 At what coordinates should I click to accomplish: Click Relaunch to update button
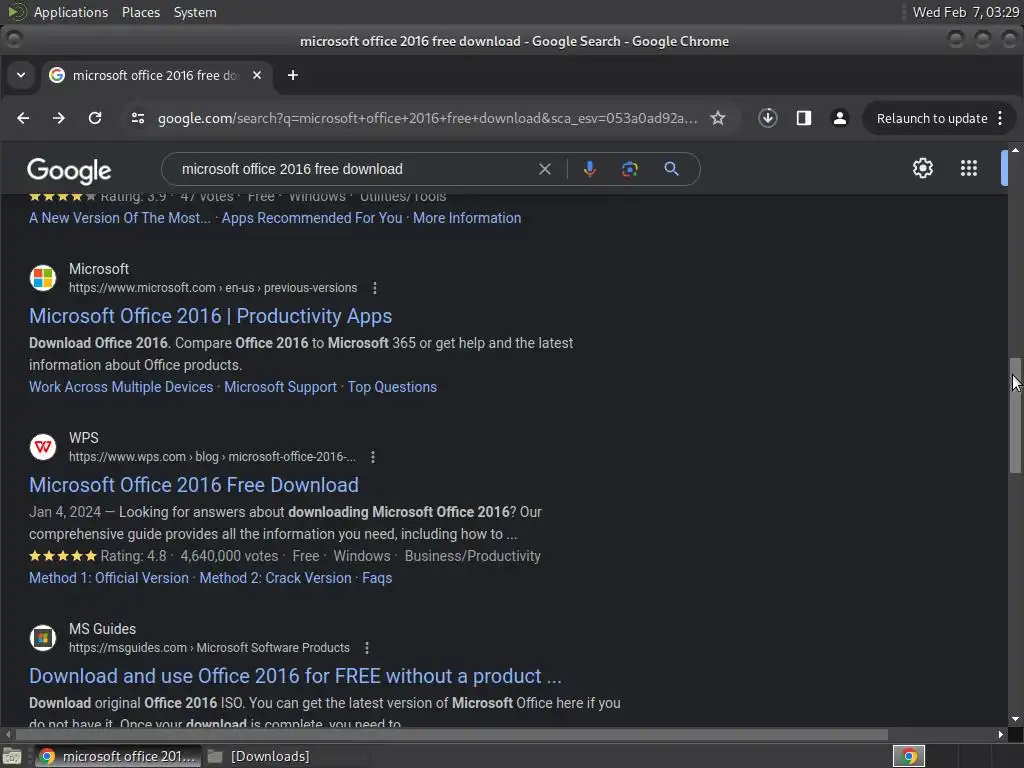[x=931, y=118]
